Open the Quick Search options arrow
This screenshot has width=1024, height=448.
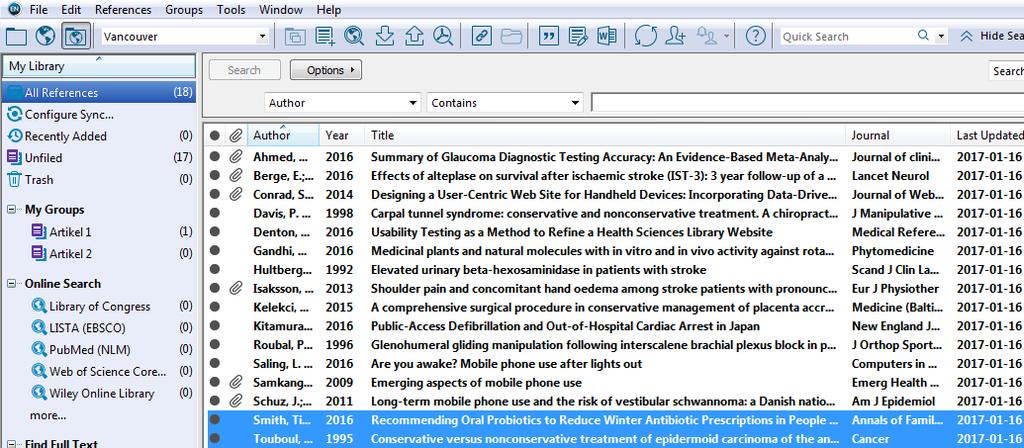point(941,37)
